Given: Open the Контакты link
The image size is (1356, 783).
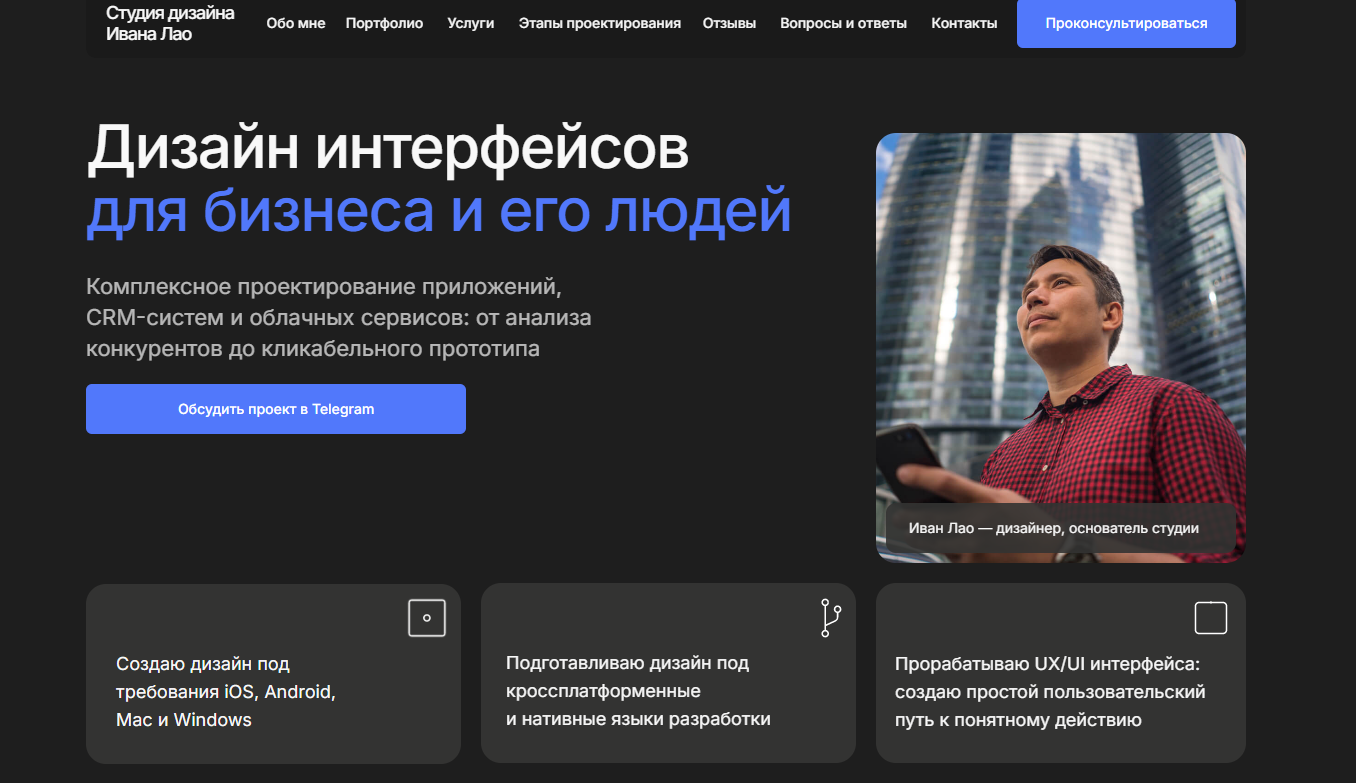Looking at the screenshot, I should point(963,22).
